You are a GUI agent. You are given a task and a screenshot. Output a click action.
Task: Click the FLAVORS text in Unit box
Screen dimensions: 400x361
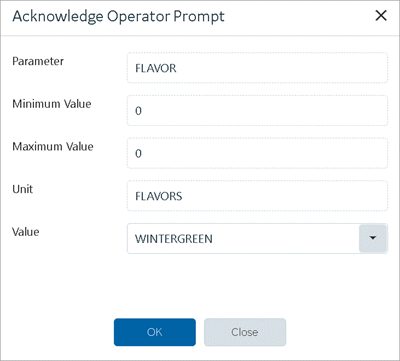tap(159, 196)
